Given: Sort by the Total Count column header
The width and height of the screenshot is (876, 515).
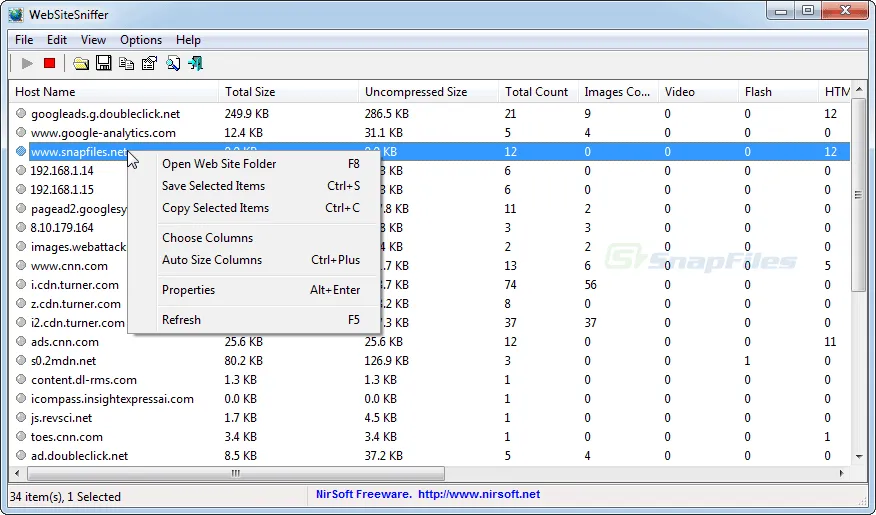Looking at the screenshot, I should [x=538, y=92].
